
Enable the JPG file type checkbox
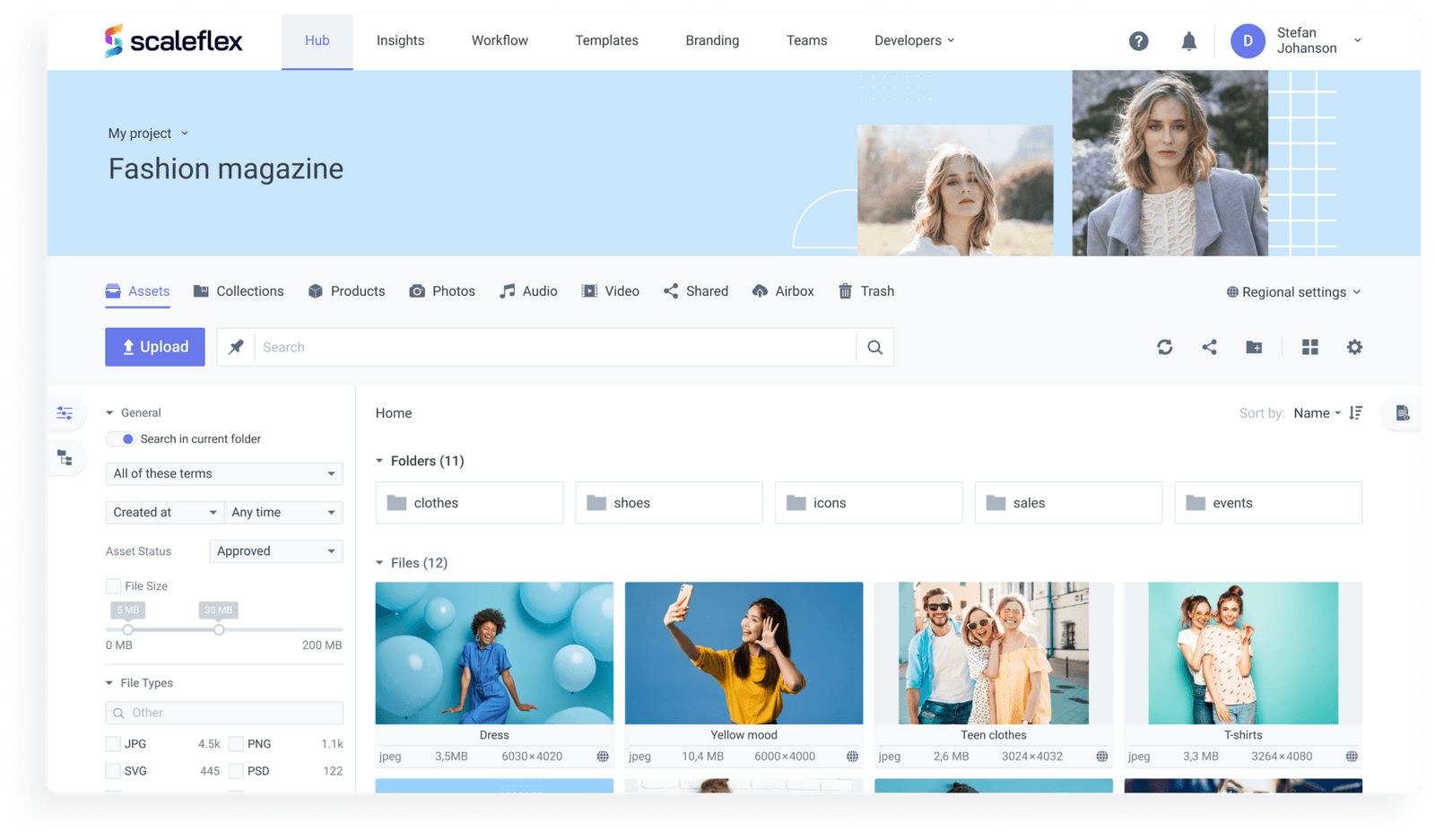[113, 743]
